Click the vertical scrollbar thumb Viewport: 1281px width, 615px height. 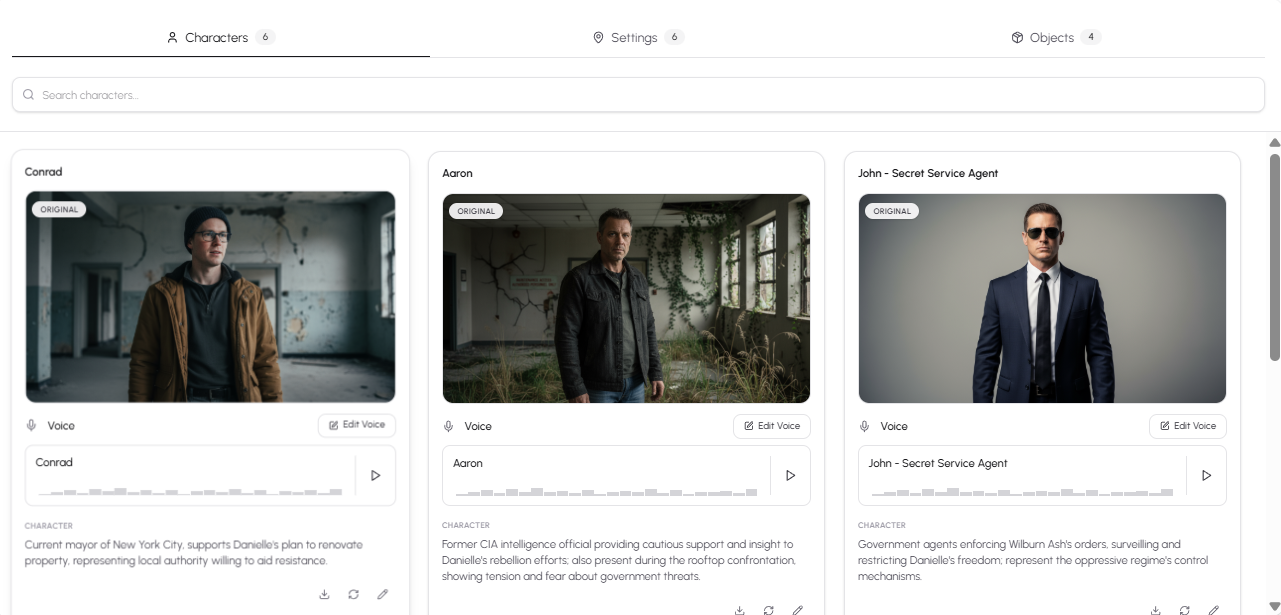tap(1275, 257)
